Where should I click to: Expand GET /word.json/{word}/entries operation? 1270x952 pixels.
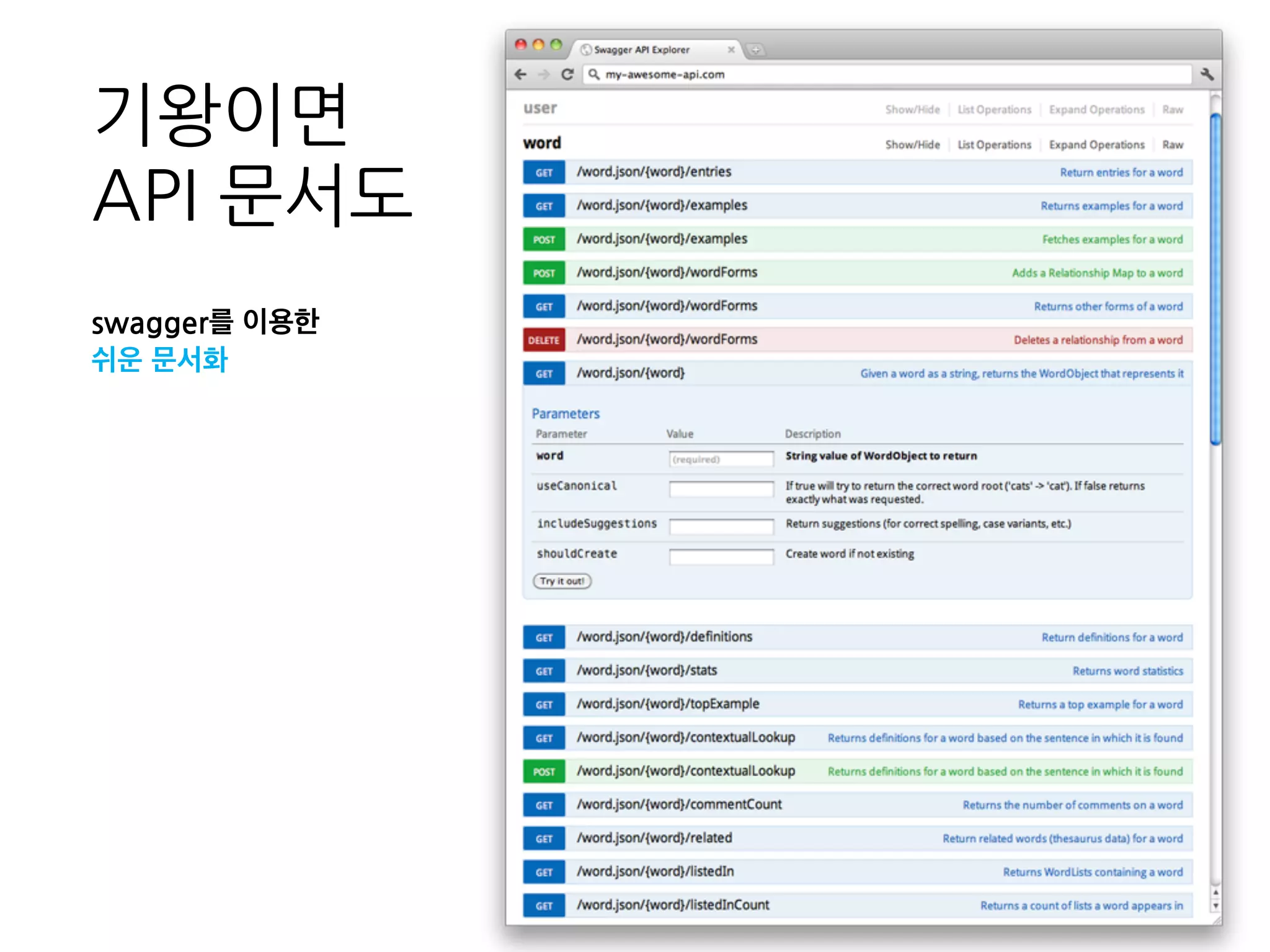(857, 172)
